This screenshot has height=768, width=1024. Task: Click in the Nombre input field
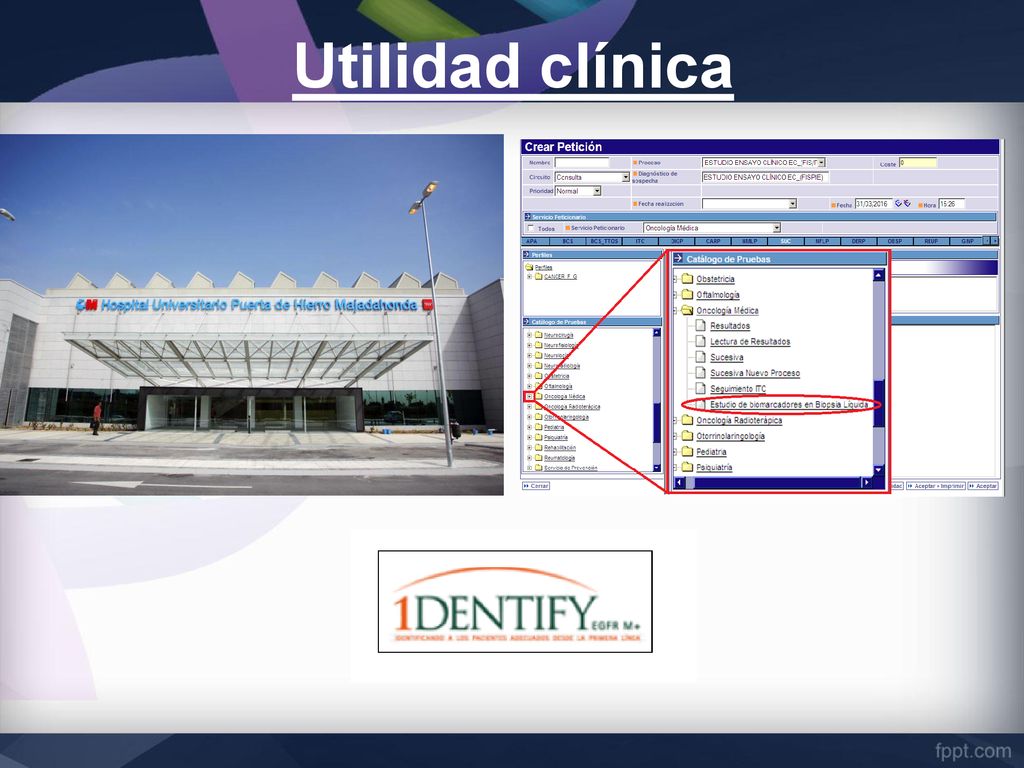581,162
